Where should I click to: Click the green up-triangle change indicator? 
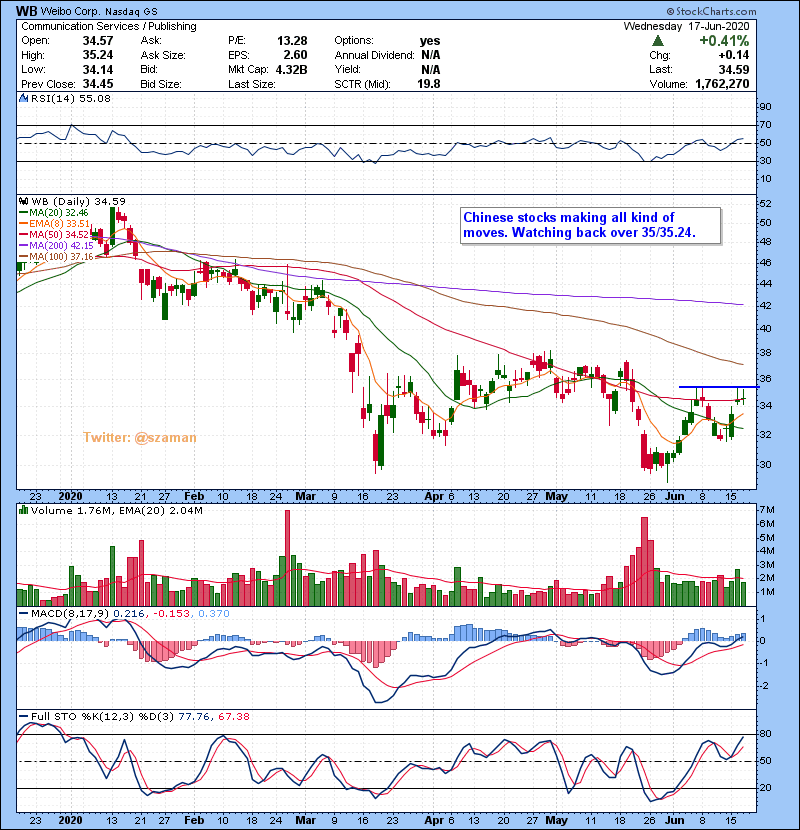pyautogui.click(x=658, y=41)
